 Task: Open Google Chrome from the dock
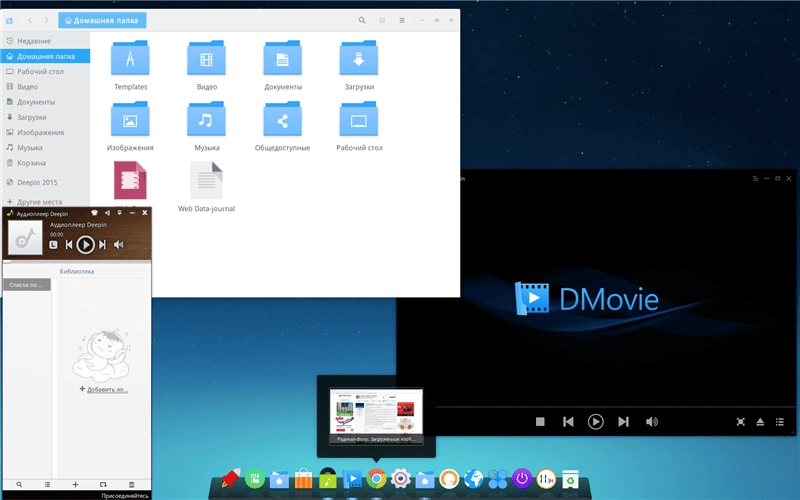point(376,479)
